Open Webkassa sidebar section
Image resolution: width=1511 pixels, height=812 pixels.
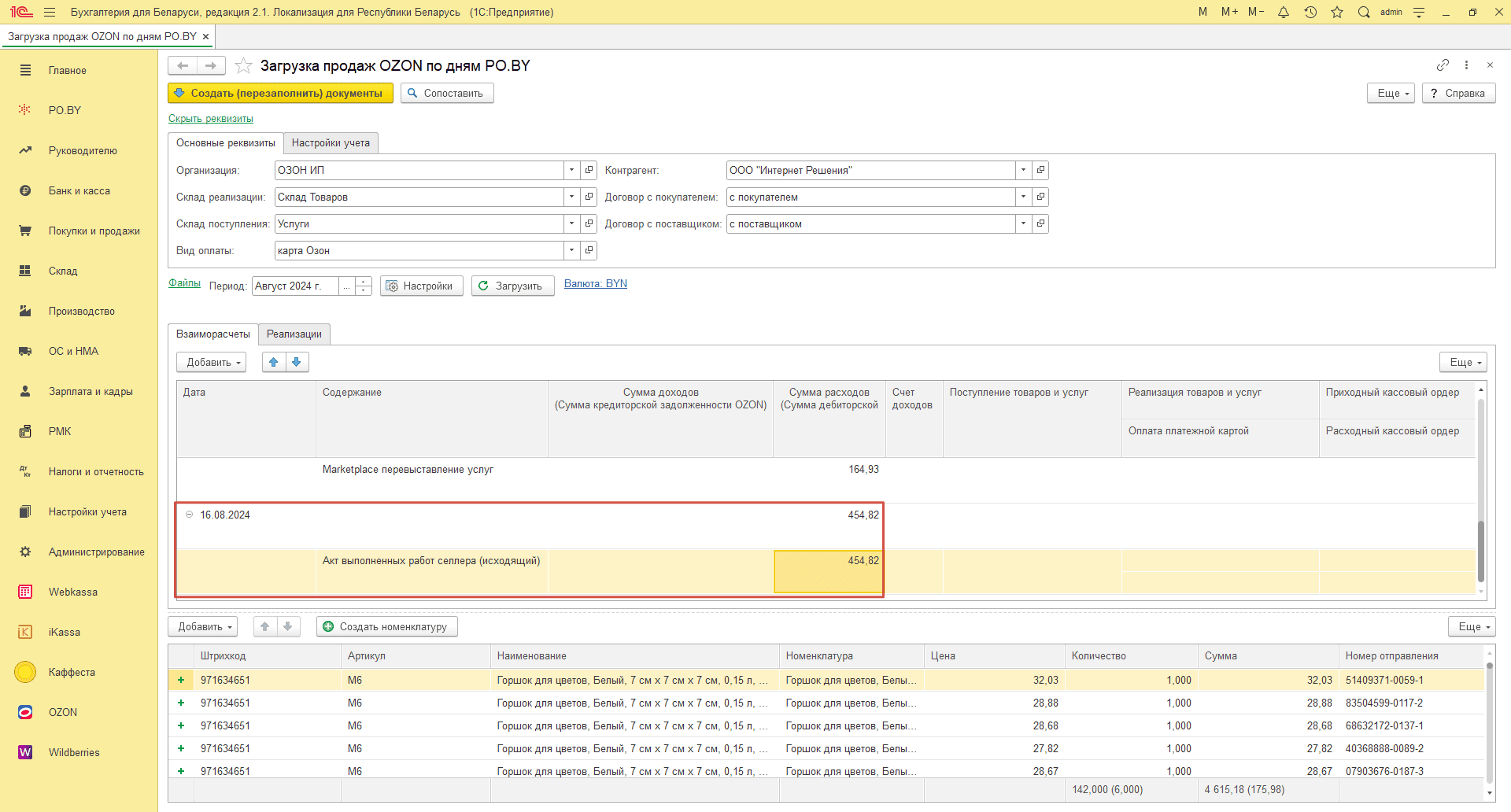[x=72, y=592]
